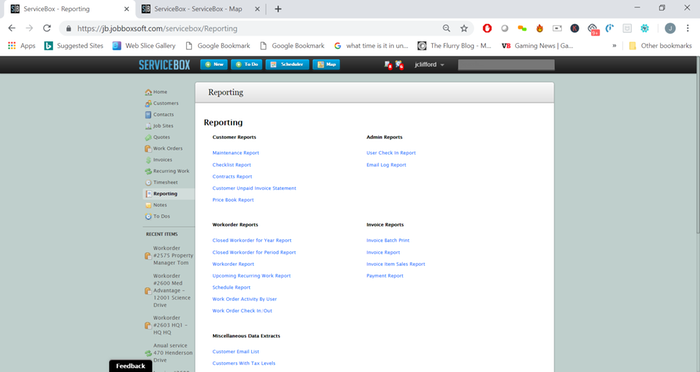Open recent Workorder #2575 Property Manager Tom

click(169, 255)
